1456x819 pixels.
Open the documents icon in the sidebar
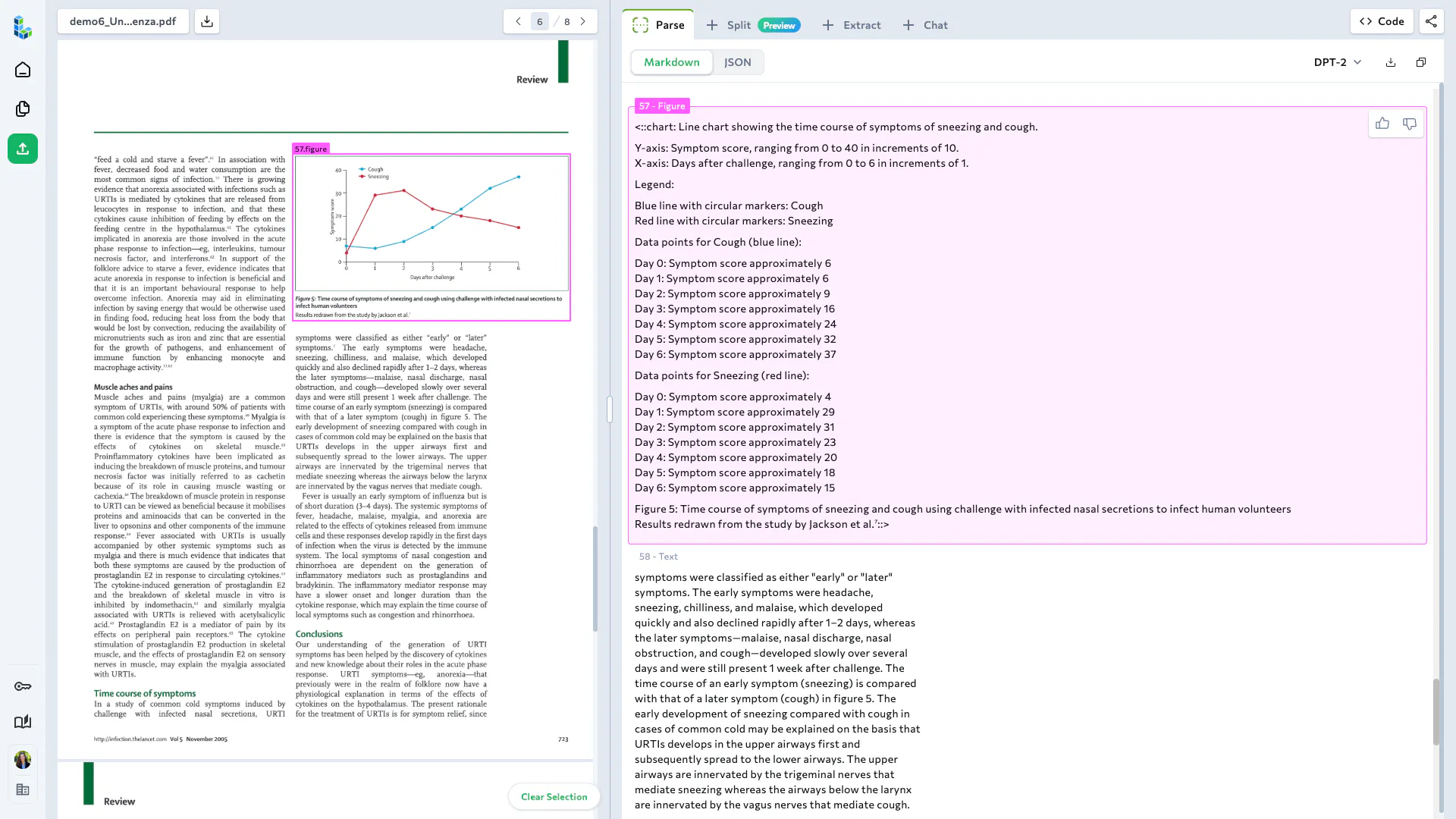(23, 109)
